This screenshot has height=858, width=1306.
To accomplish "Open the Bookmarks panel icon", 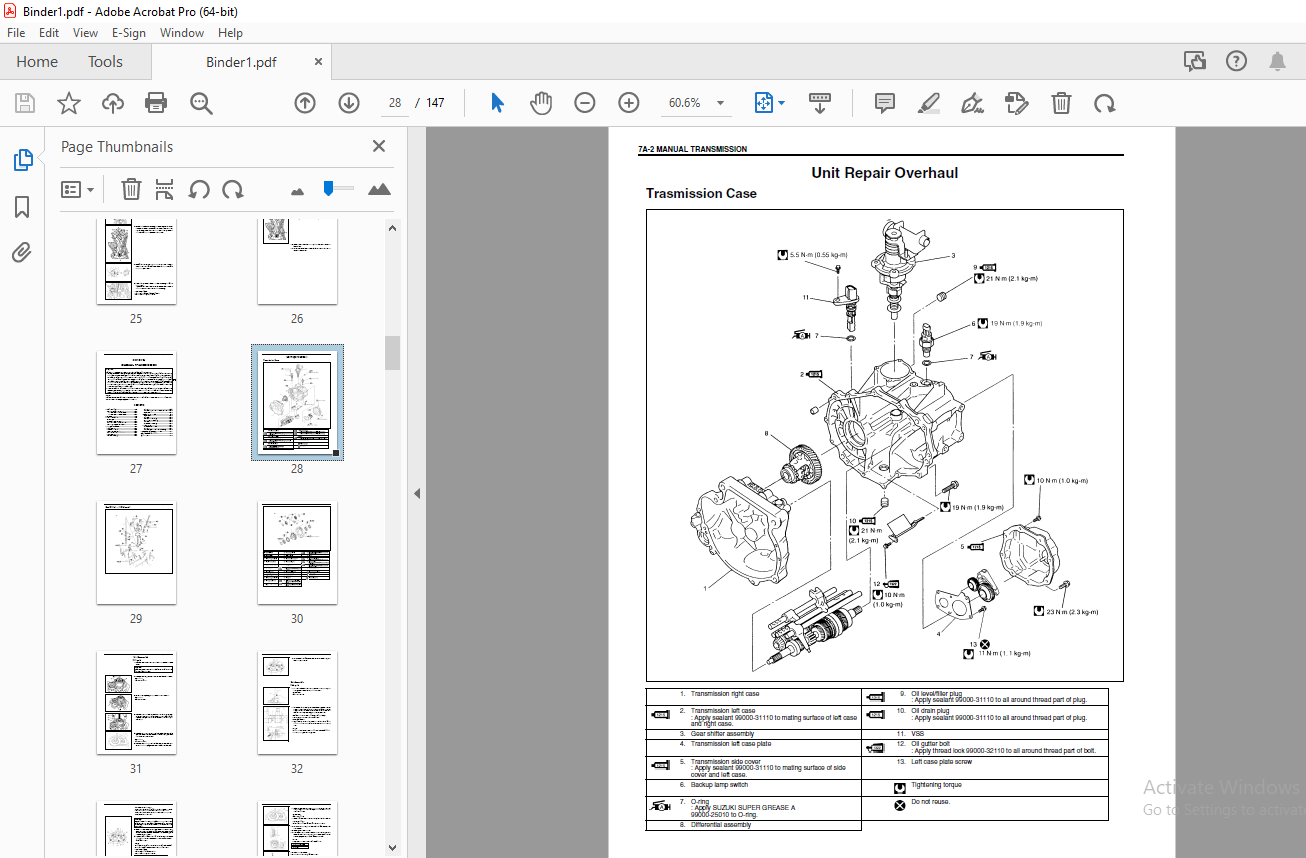I will pyautogui.click(x=22, y=207).
